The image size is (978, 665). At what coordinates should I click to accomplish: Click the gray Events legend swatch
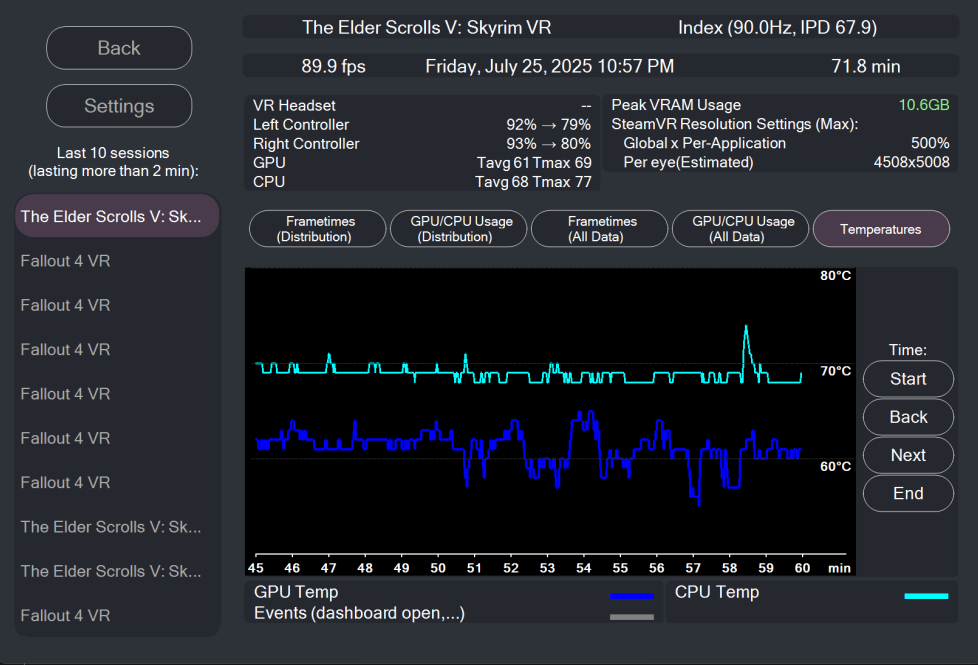(x=631, y=617)
